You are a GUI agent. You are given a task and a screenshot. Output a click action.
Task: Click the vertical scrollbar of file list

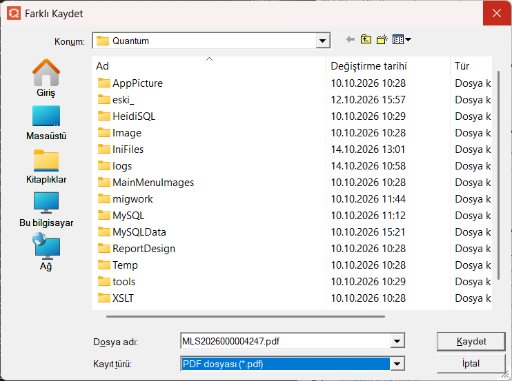499,175
